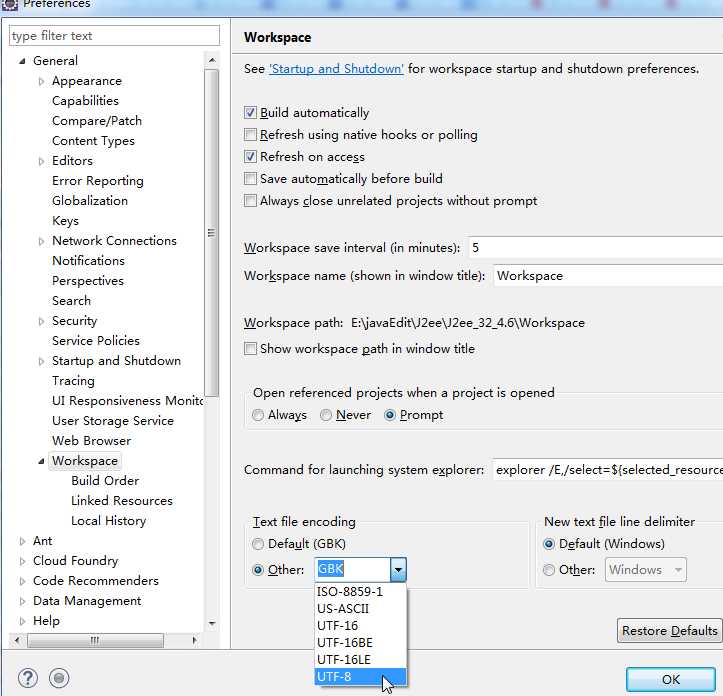Click the encoding combo box arrow

(x=398, y=570)
